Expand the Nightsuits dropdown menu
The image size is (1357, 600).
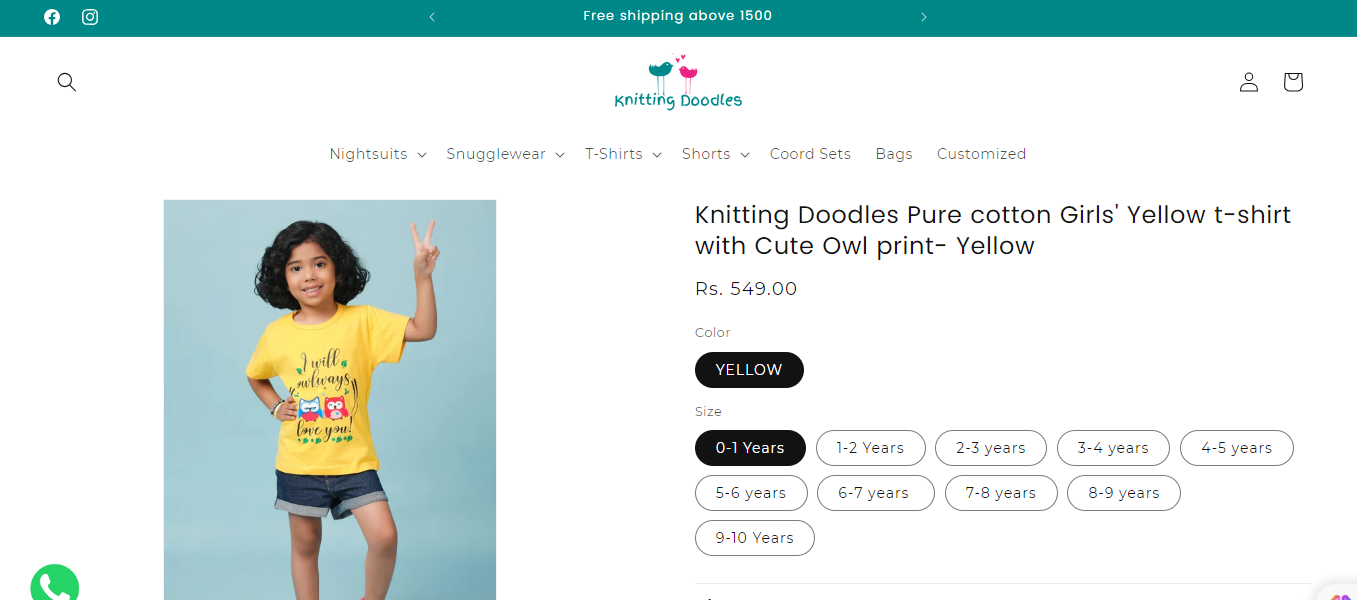[x=378, y=154]
